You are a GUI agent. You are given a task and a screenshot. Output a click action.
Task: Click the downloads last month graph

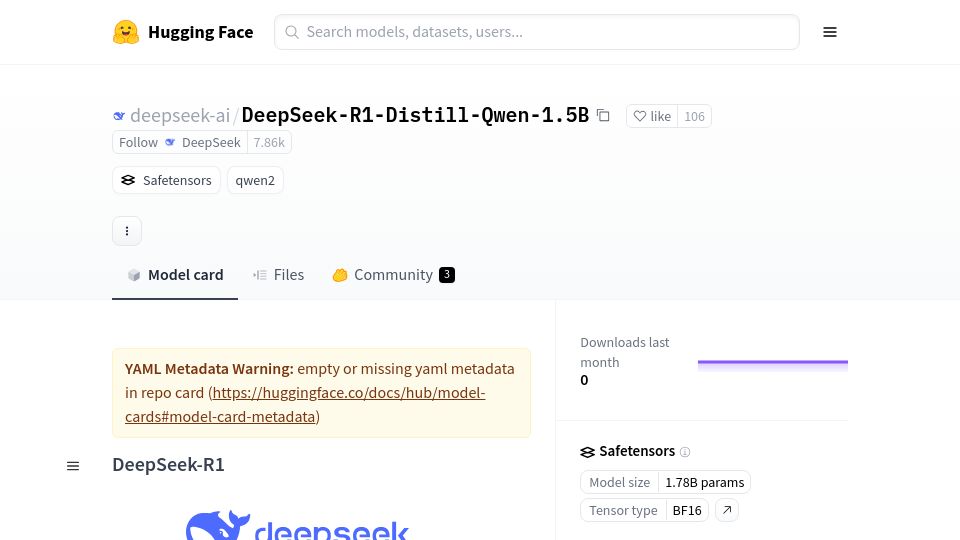coord(773,366)
